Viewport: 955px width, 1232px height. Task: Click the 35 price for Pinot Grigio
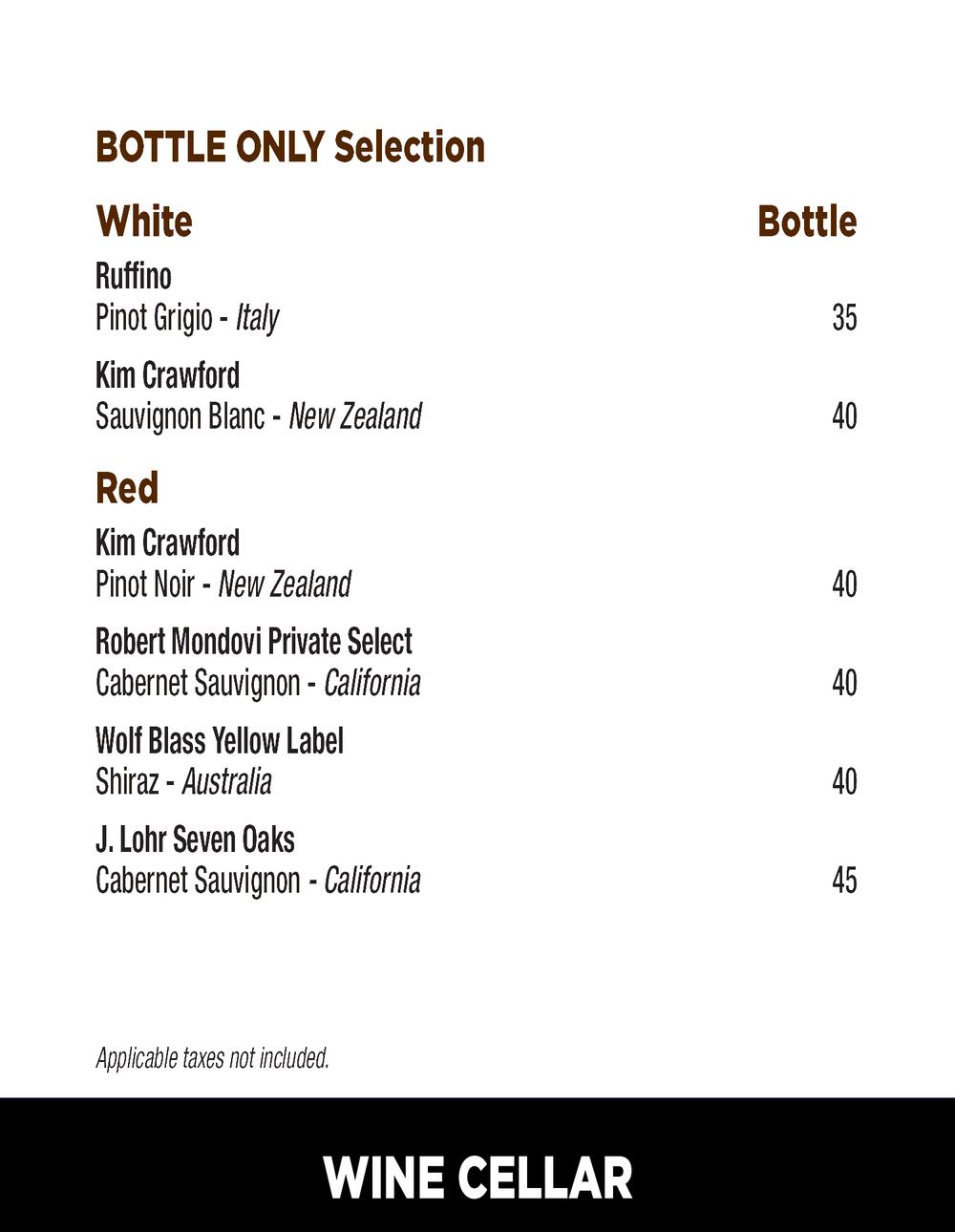tap(844, 317)
